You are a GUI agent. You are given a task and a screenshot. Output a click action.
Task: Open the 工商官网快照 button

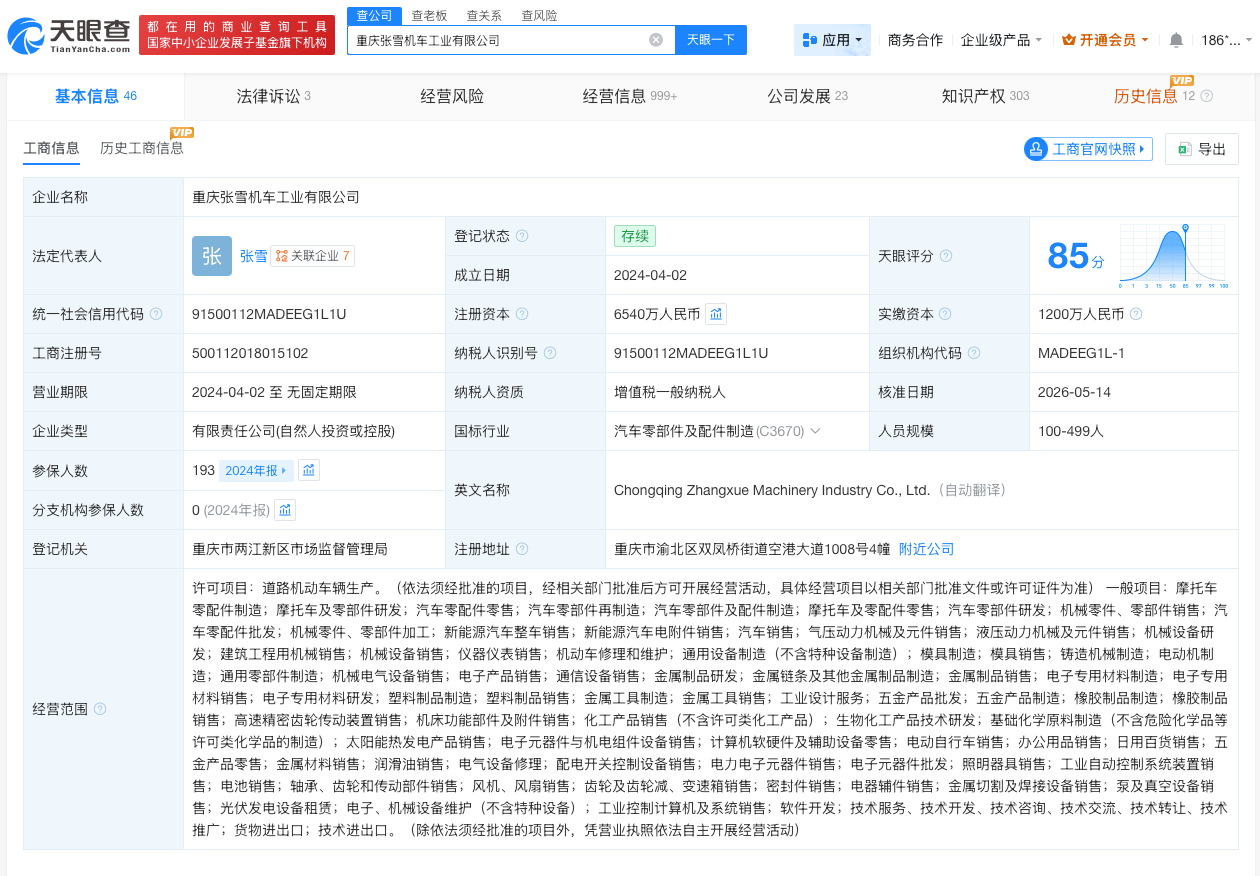click(1088, 149)
